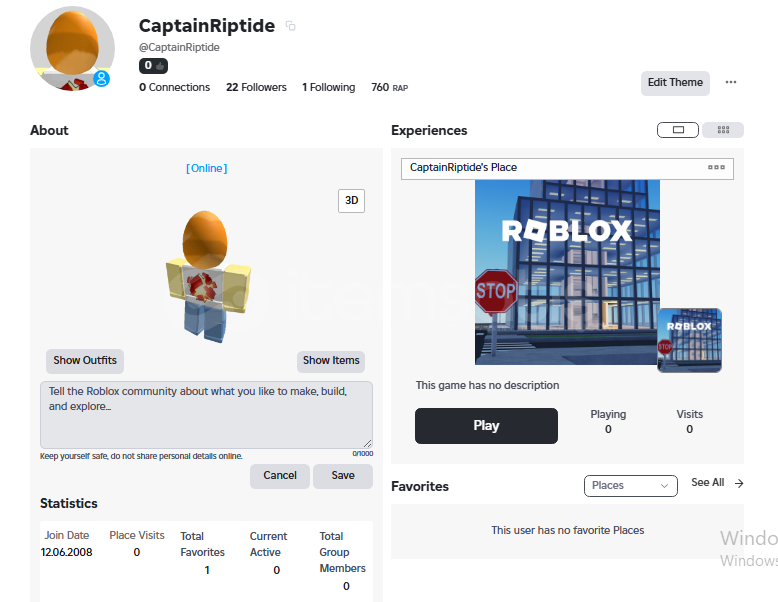Click Show Items button

click(x=331, y=361)
